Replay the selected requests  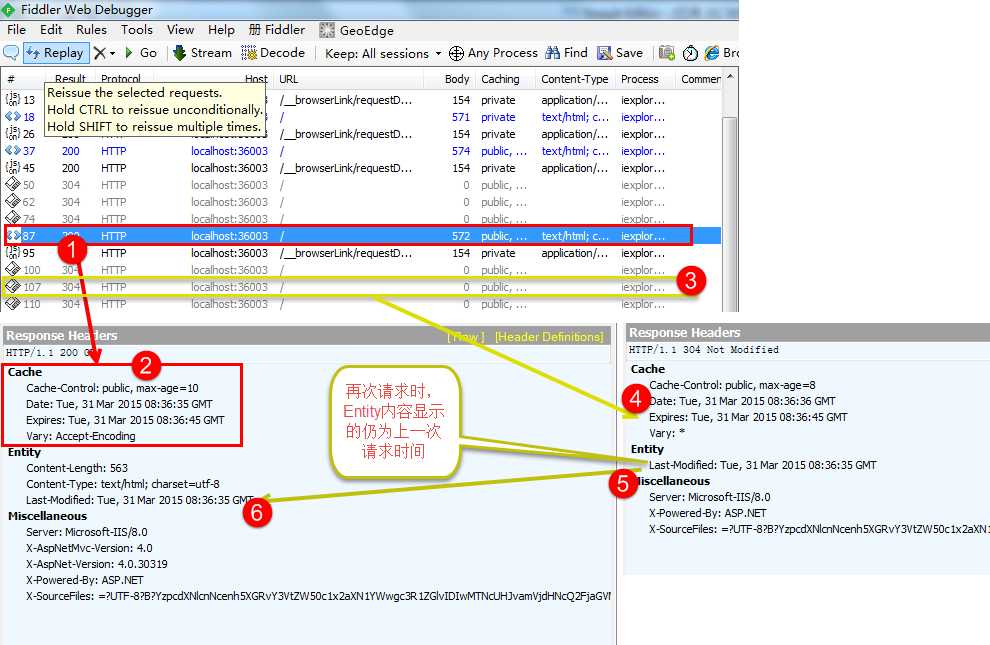54,53
